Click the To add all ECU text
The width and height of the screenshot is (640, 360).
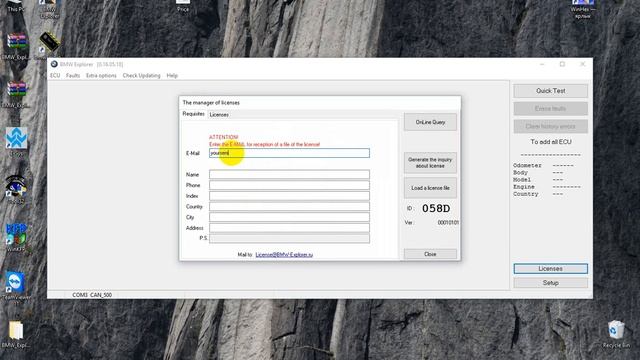point(551,142)
